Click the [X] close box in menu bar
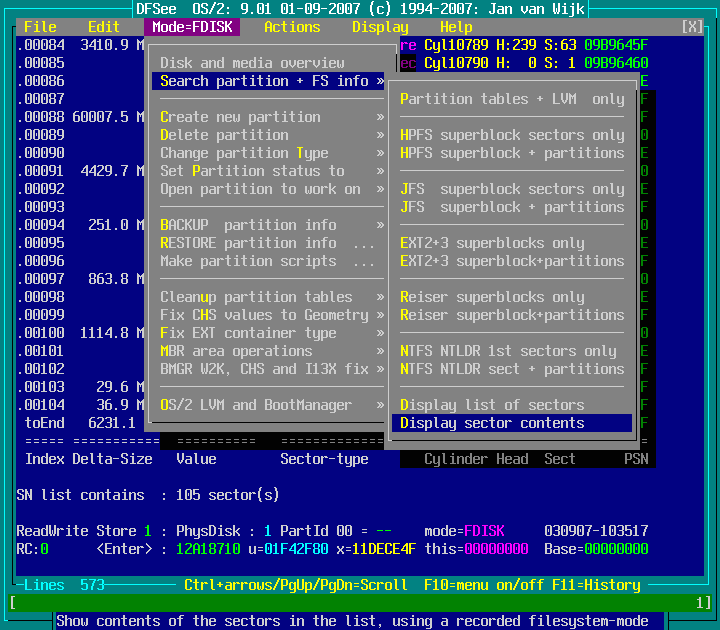The image size is (720, 630). (x=692, y=27)
